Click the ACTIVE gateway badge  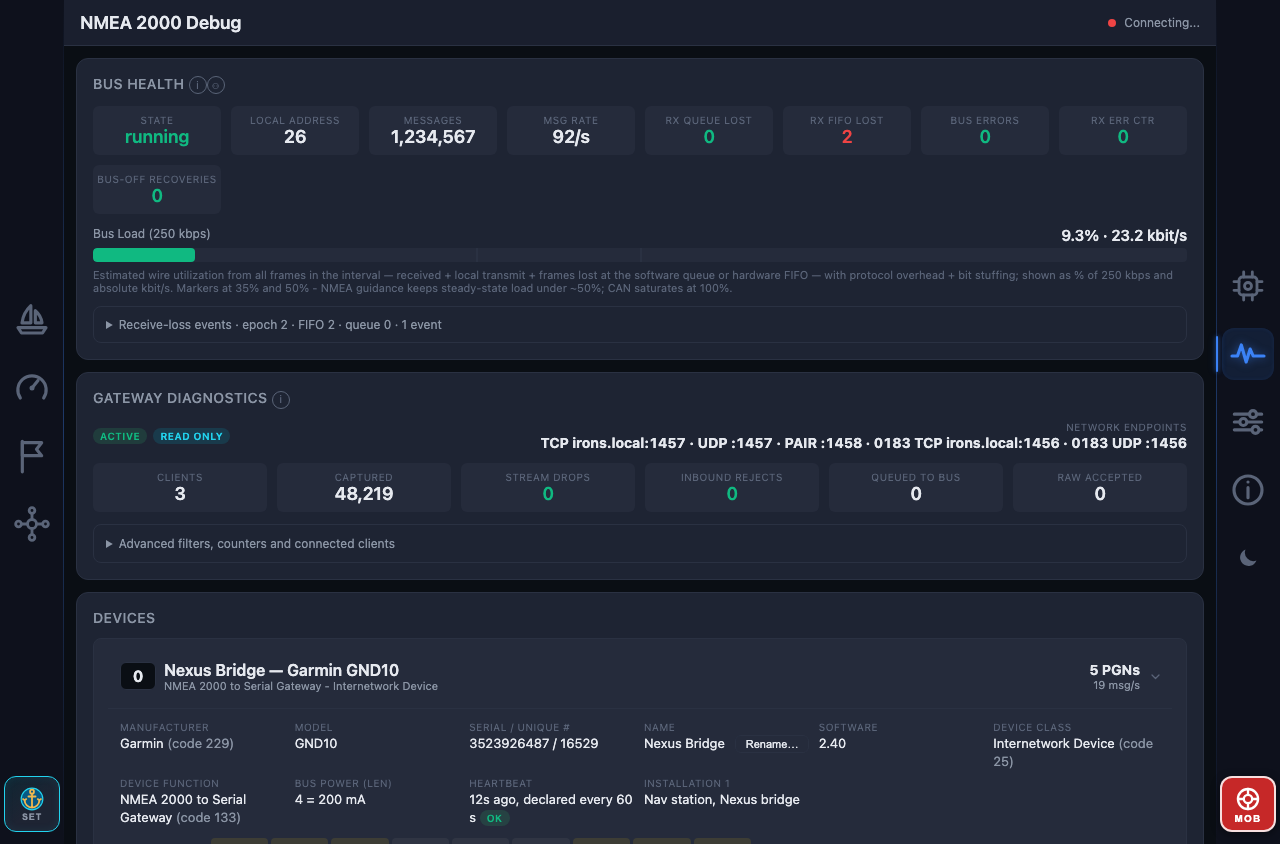120,436
